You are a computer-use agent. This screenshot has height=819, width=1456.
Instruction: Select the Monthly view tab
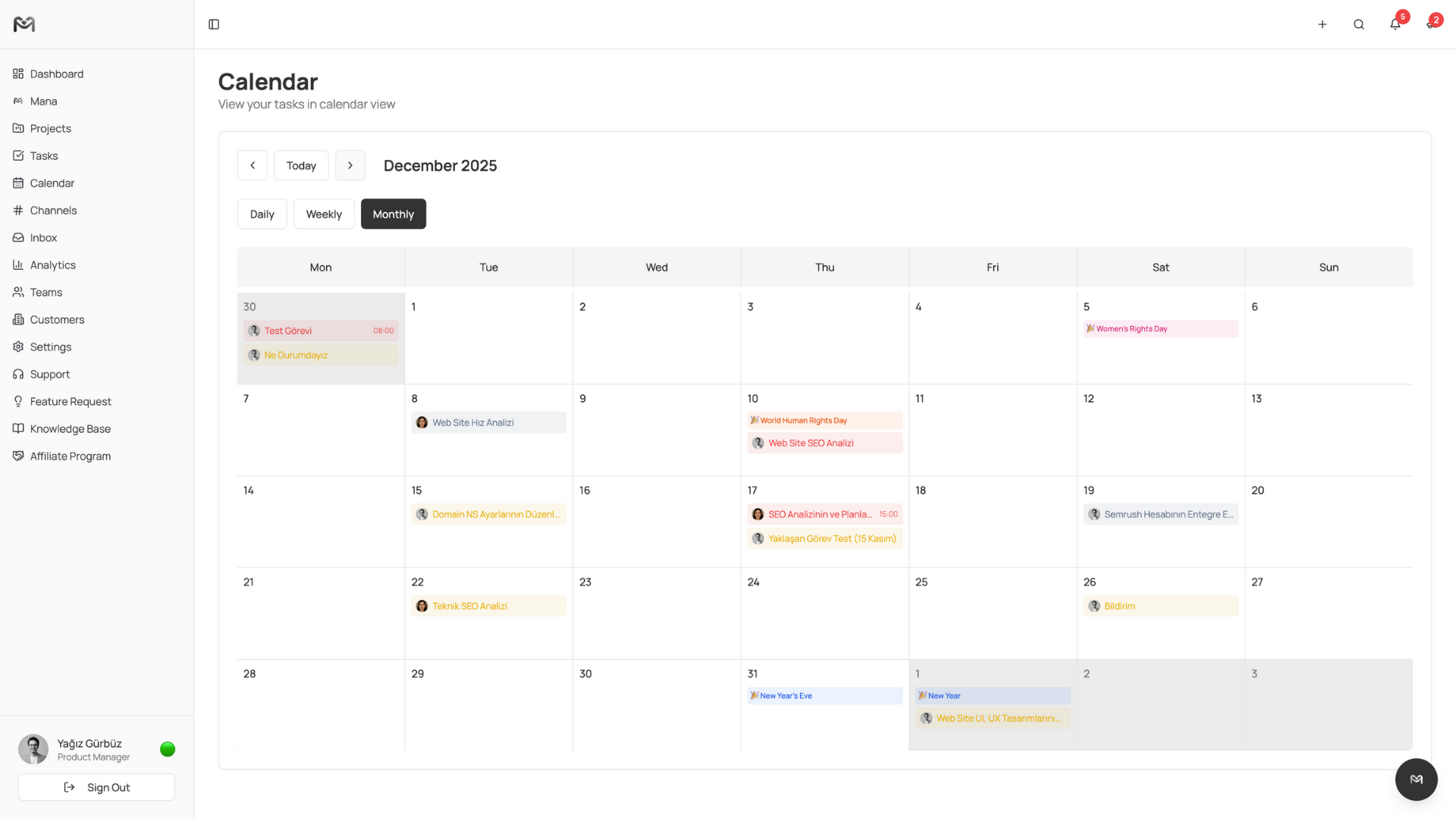click(393, 214)
